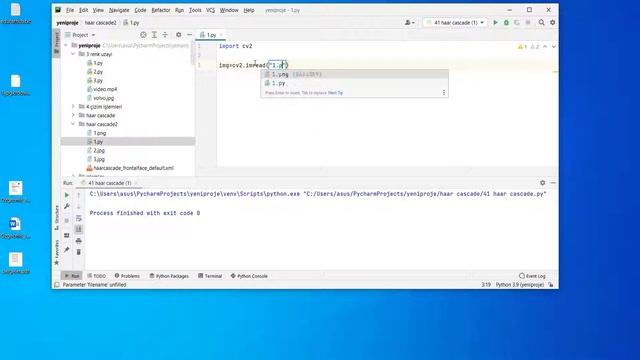Expand the haar cascade folder
The image size is (640, 360).
pos(73,116)
